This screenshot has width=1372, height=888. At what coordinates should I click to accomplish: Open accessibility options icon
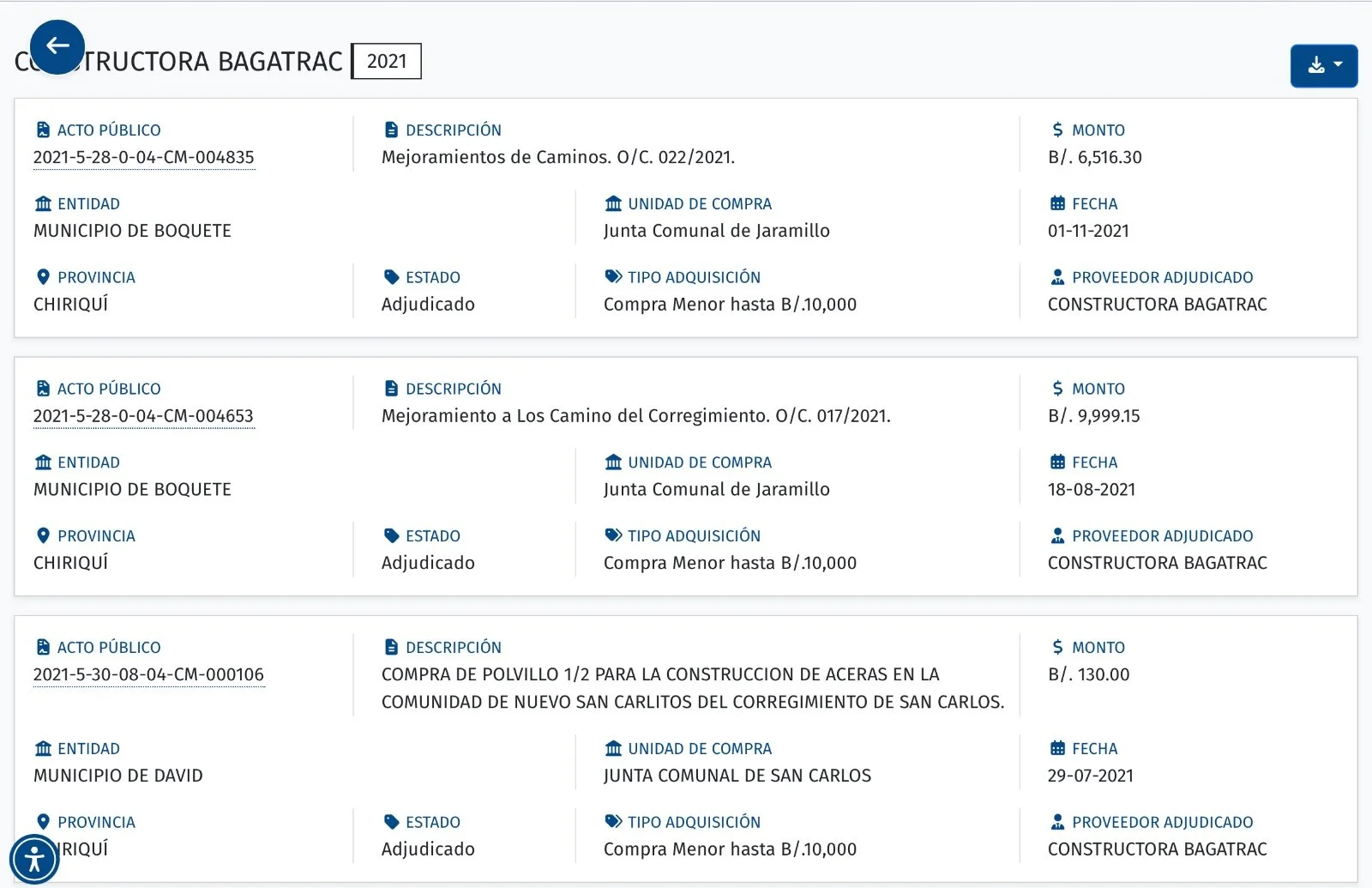tap(34, 859)
